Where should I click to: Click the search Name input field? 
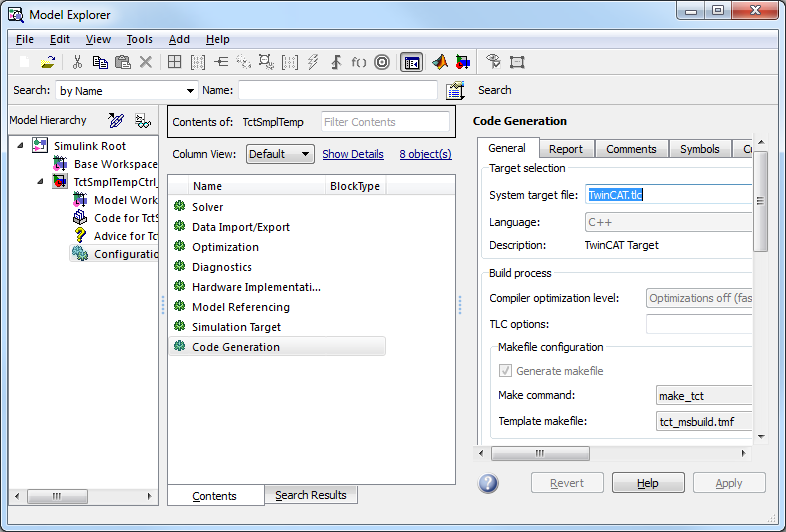[x=338, y=90]
